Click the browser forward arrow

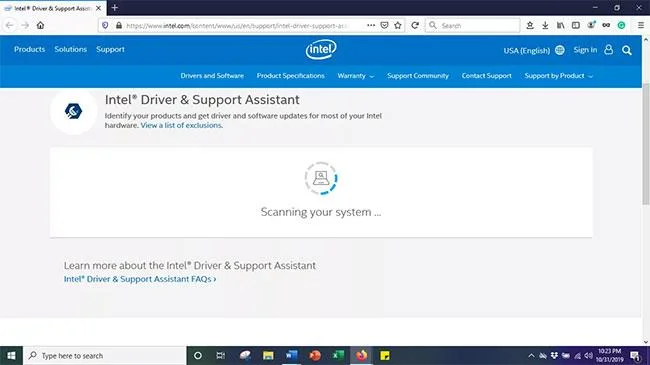pos(25,25)
